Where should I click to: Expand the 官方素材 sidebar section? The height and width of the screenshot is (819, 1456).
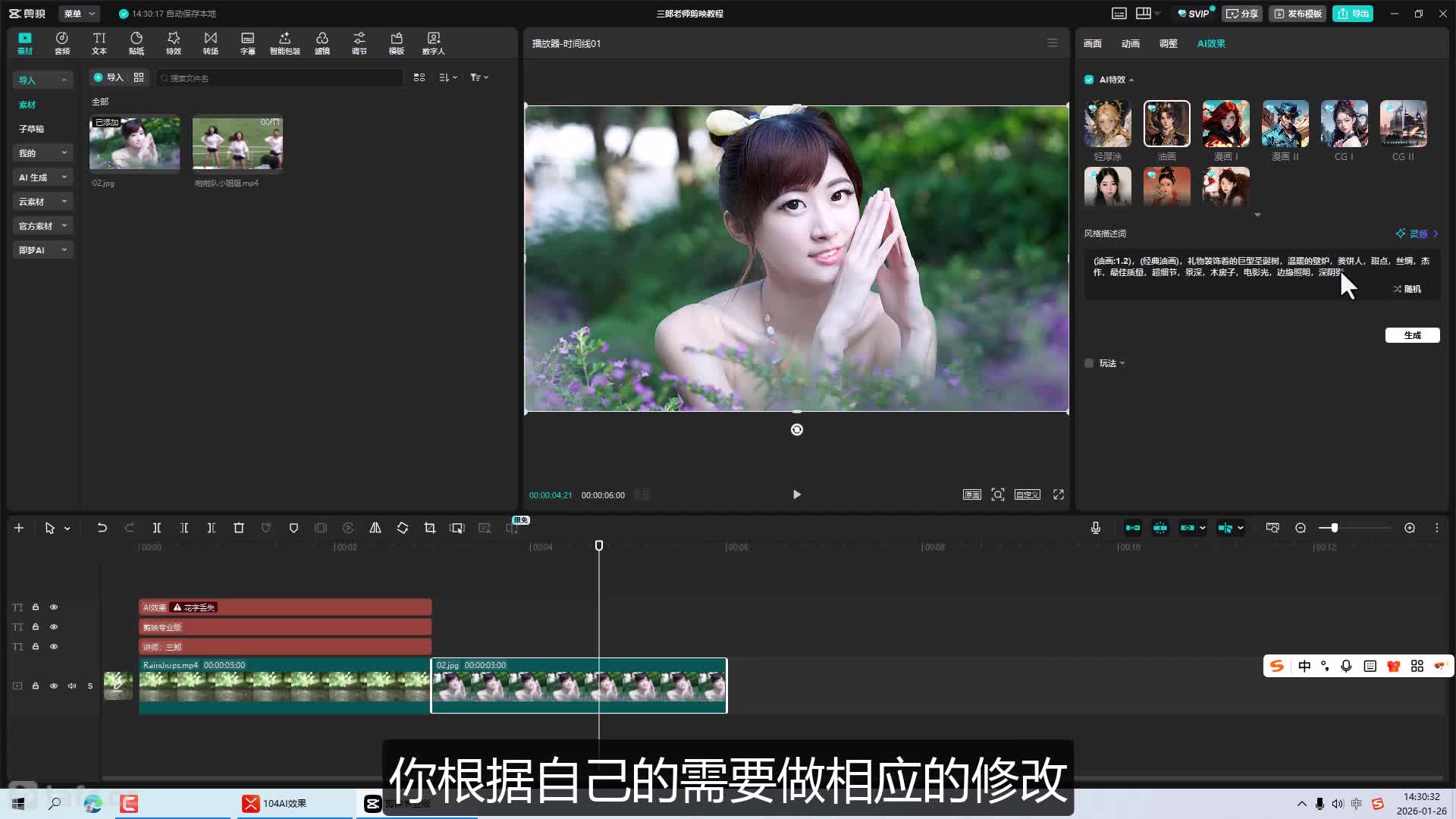pos(42,226)
